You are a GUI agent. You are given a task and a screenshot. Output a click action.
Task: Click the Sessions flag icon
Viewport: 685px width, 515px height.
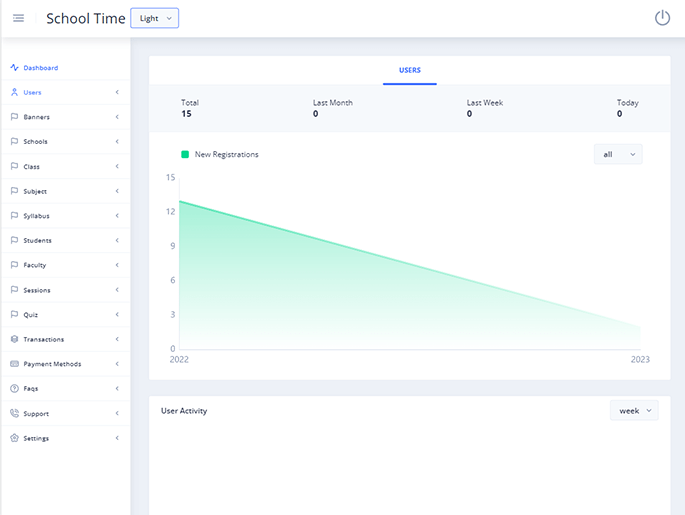click(14, 290)
